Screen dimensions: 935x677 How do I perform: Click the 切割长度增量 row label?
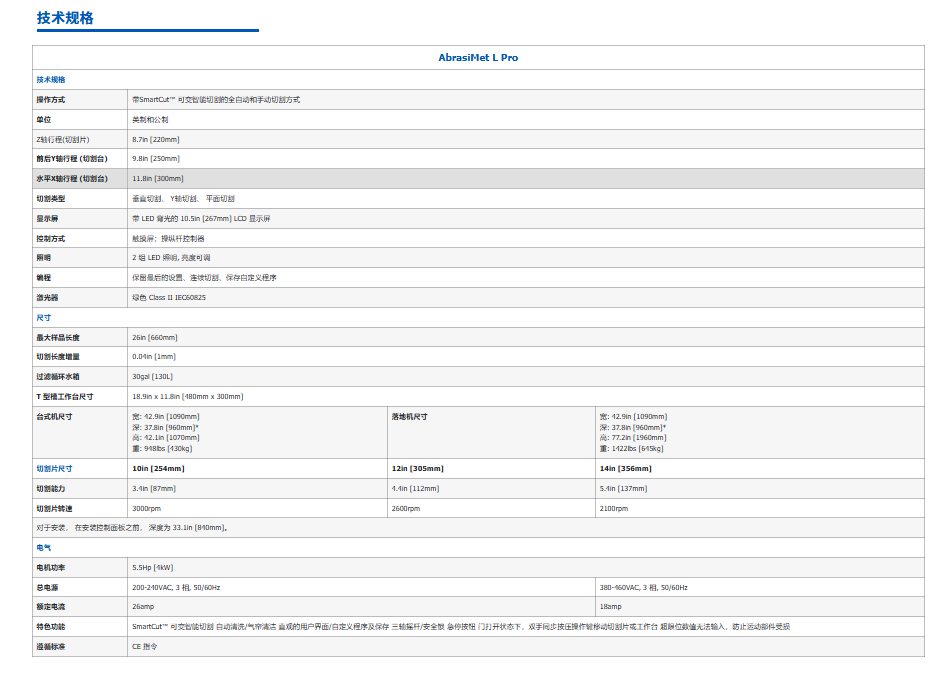(x=58, y=357)
